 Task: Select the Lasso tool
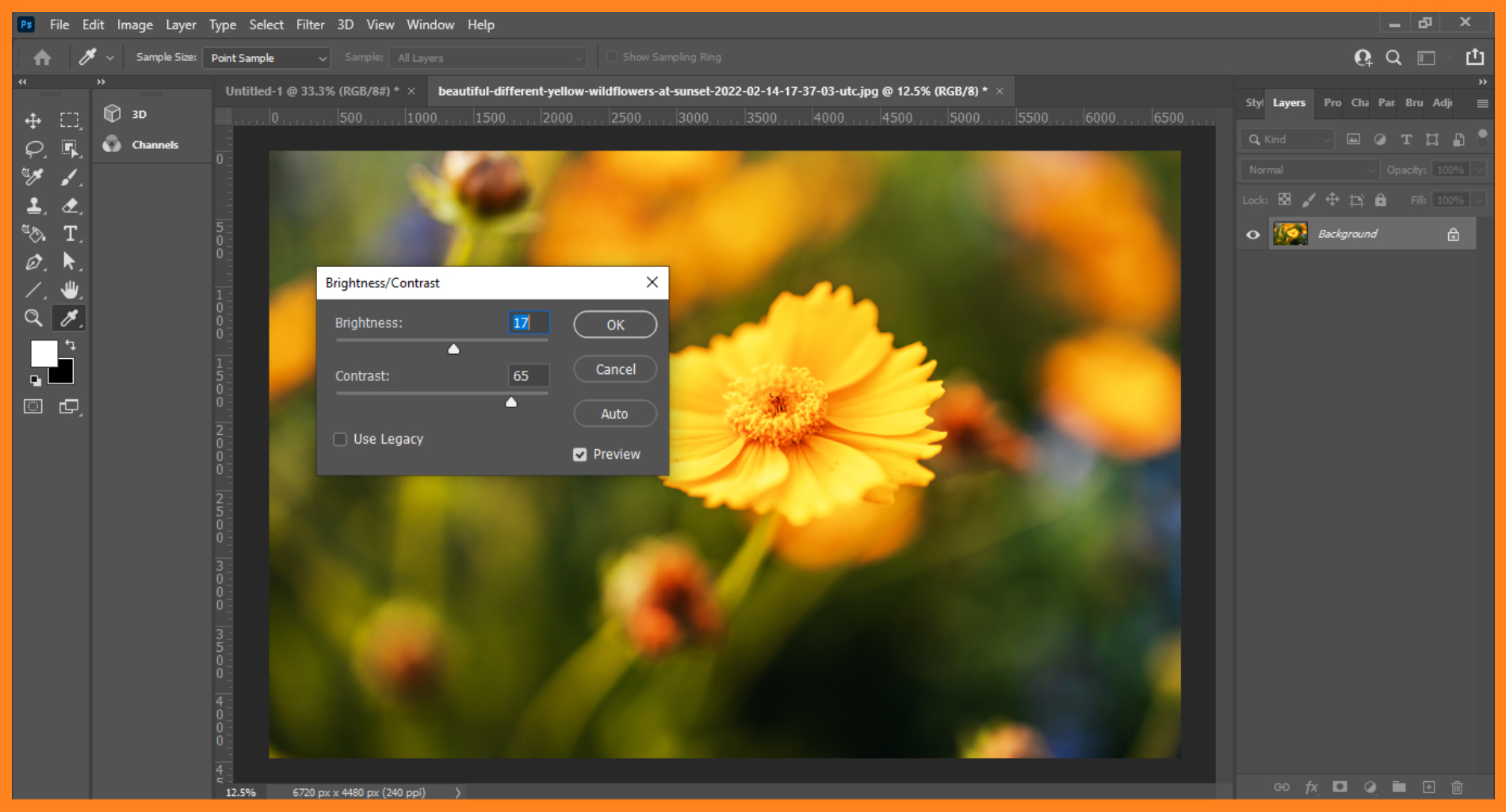[33, 149]
